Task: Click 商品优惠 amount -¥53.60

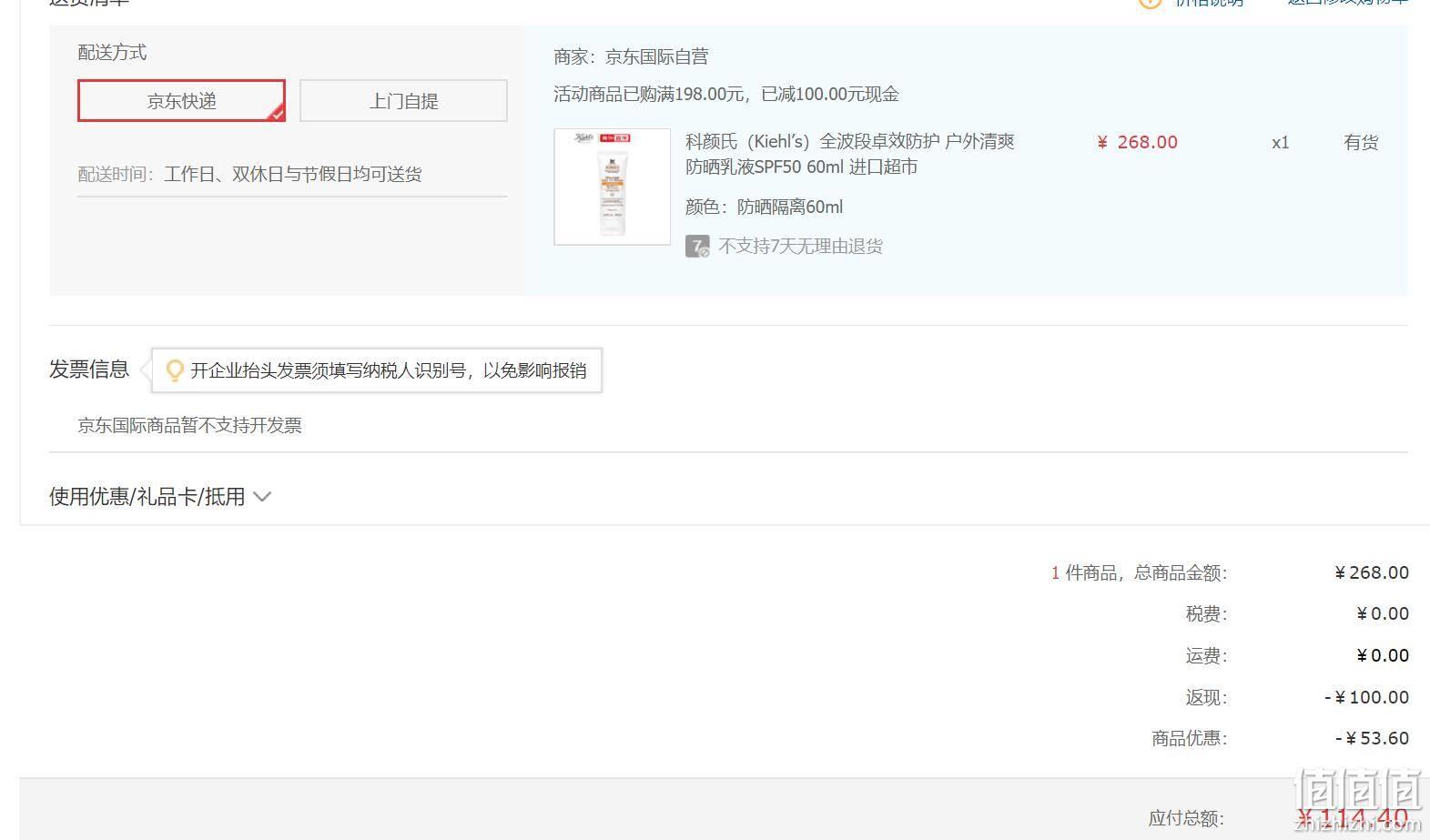Action: (1372, 738)
